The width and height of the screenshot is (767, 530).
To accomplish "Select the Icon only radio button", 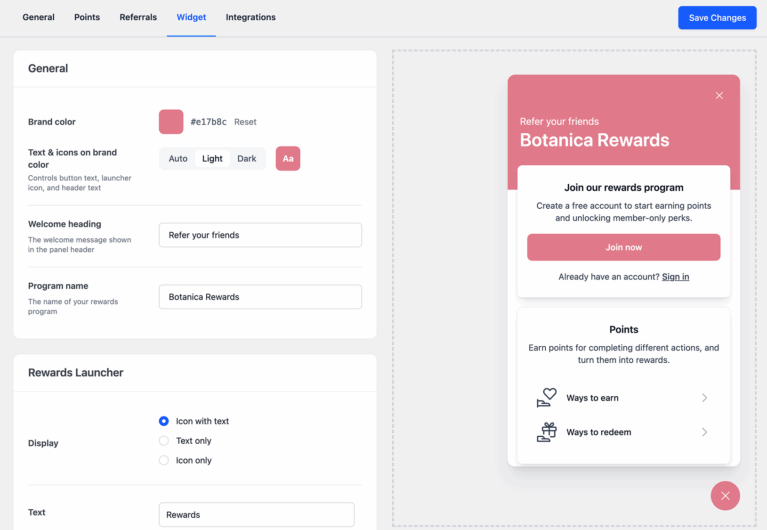I will coord(164,460).
